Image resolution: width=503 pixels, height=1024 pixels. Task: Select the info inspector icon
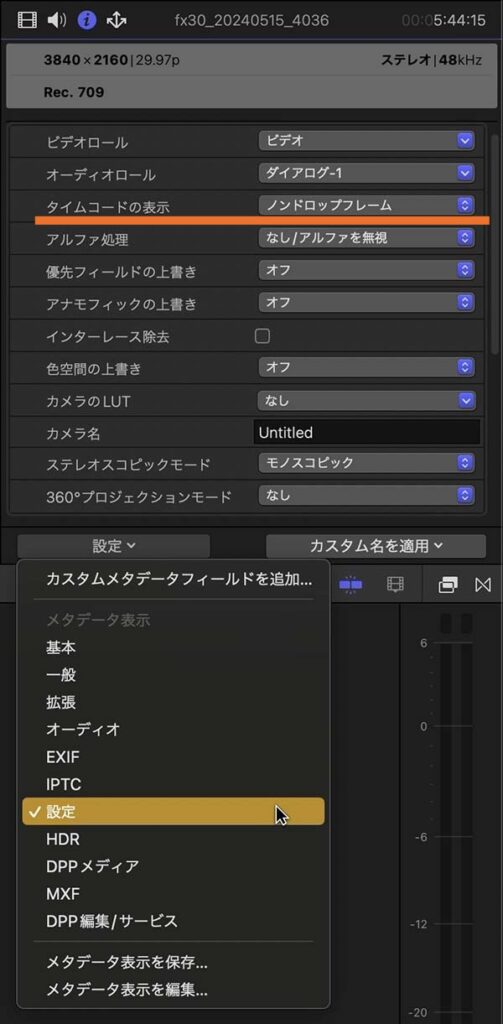(86, 20)
